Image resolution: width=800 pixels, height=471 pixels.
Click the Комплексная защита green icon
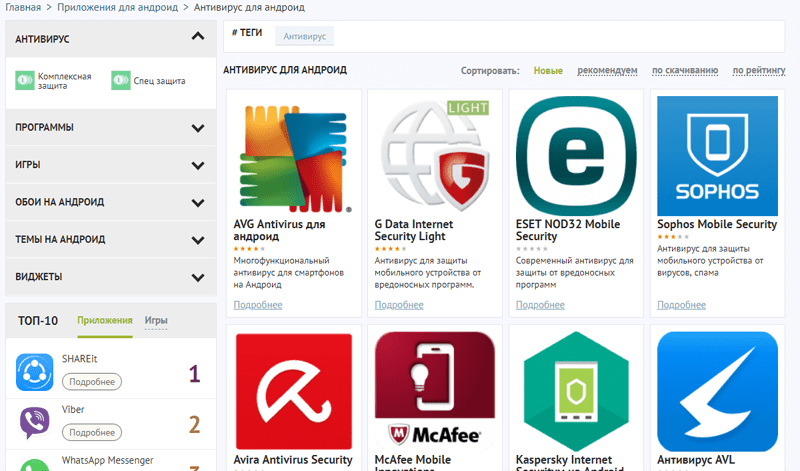click(x=24, y=80)
